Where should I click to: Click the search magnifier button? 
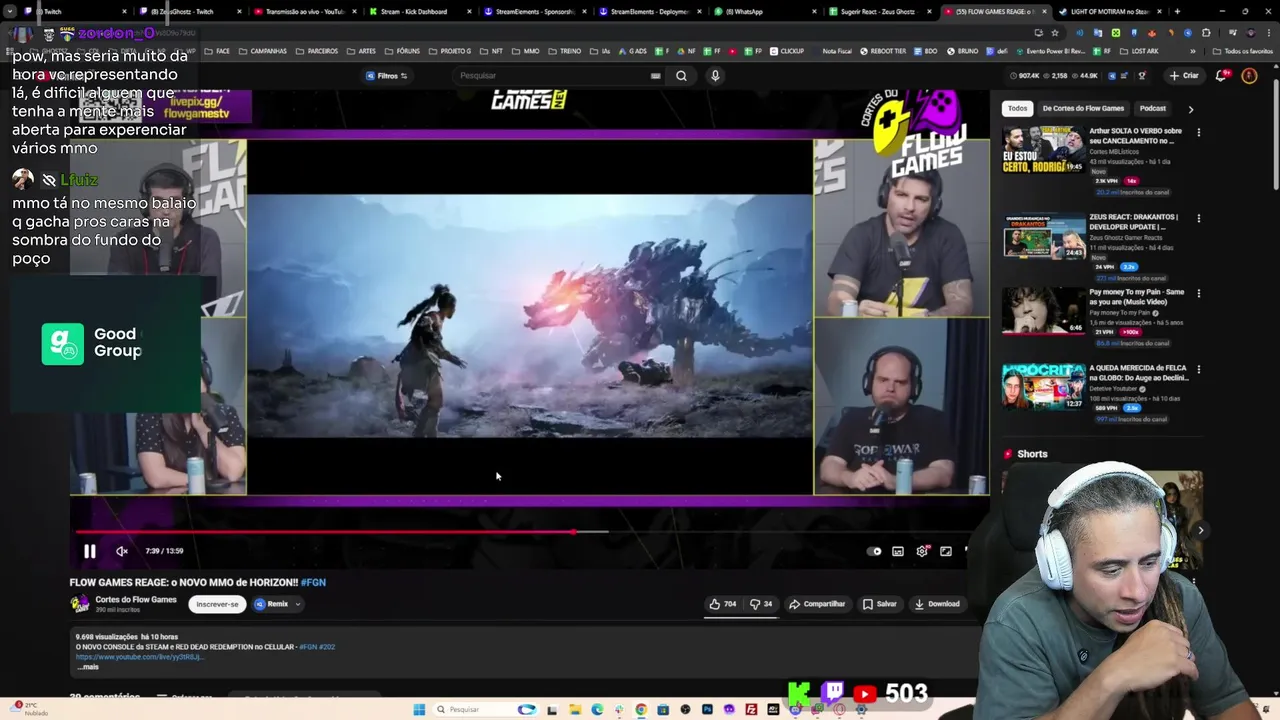click(681, 75)
